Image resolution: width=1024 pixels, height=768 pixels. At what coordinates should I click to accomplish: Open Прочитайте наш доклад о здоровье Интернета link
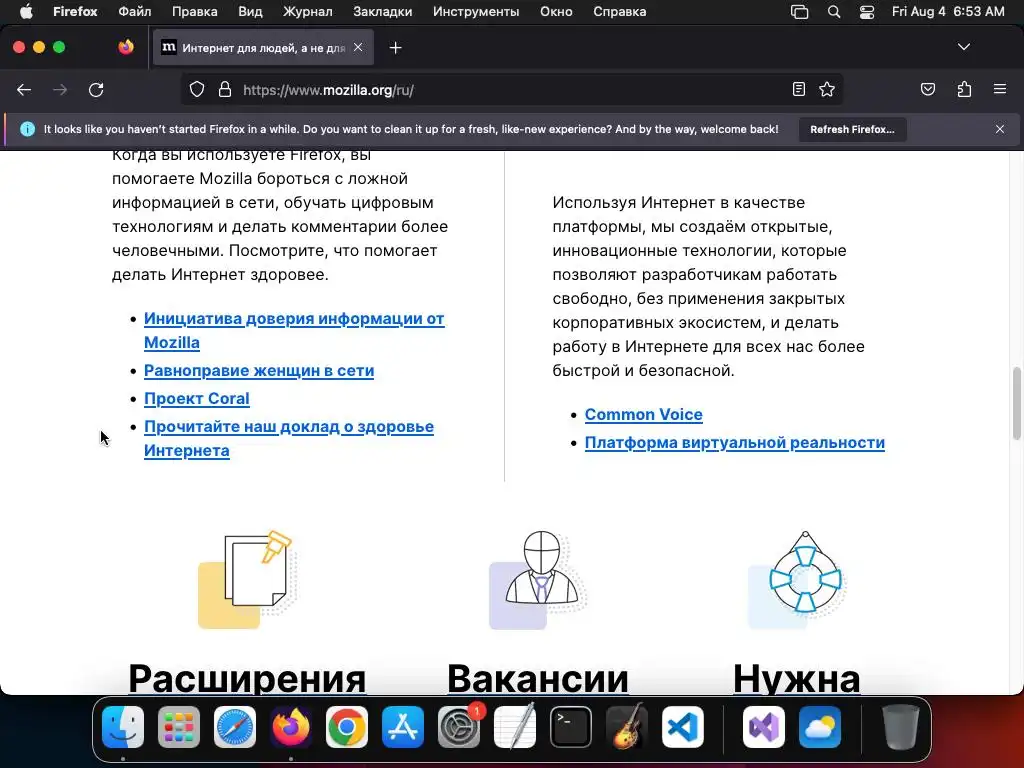[x=289, y=438]
